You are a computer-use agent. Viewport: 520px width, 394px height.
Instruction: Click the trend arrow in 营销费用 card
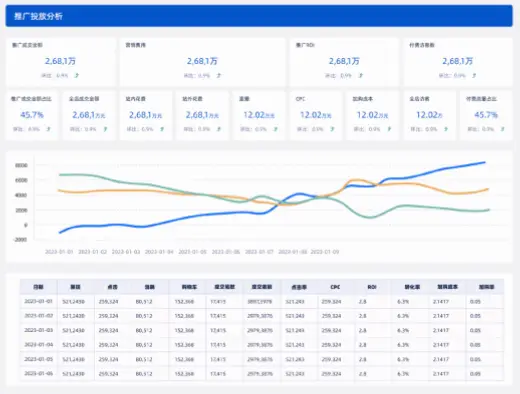tap(219, 76)
